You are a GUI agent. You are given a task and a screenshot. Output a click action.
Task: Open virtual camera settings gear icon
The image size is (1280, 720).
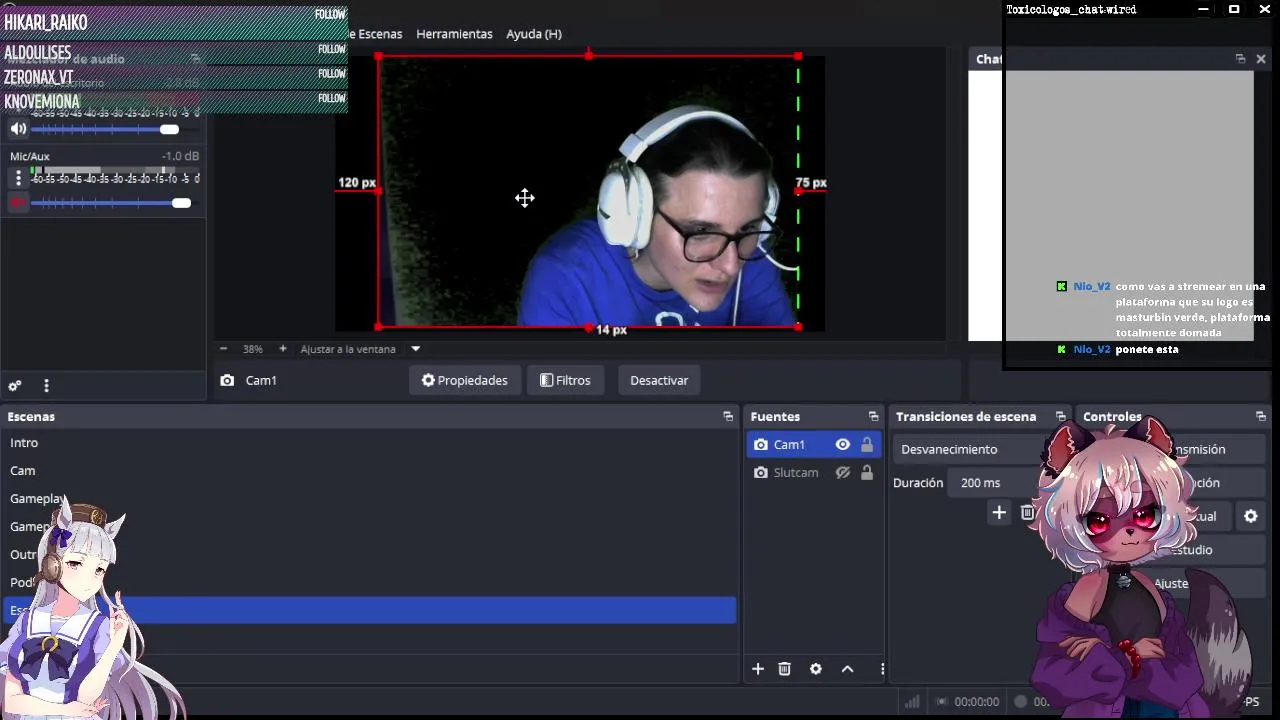[x=1250, y=516]
